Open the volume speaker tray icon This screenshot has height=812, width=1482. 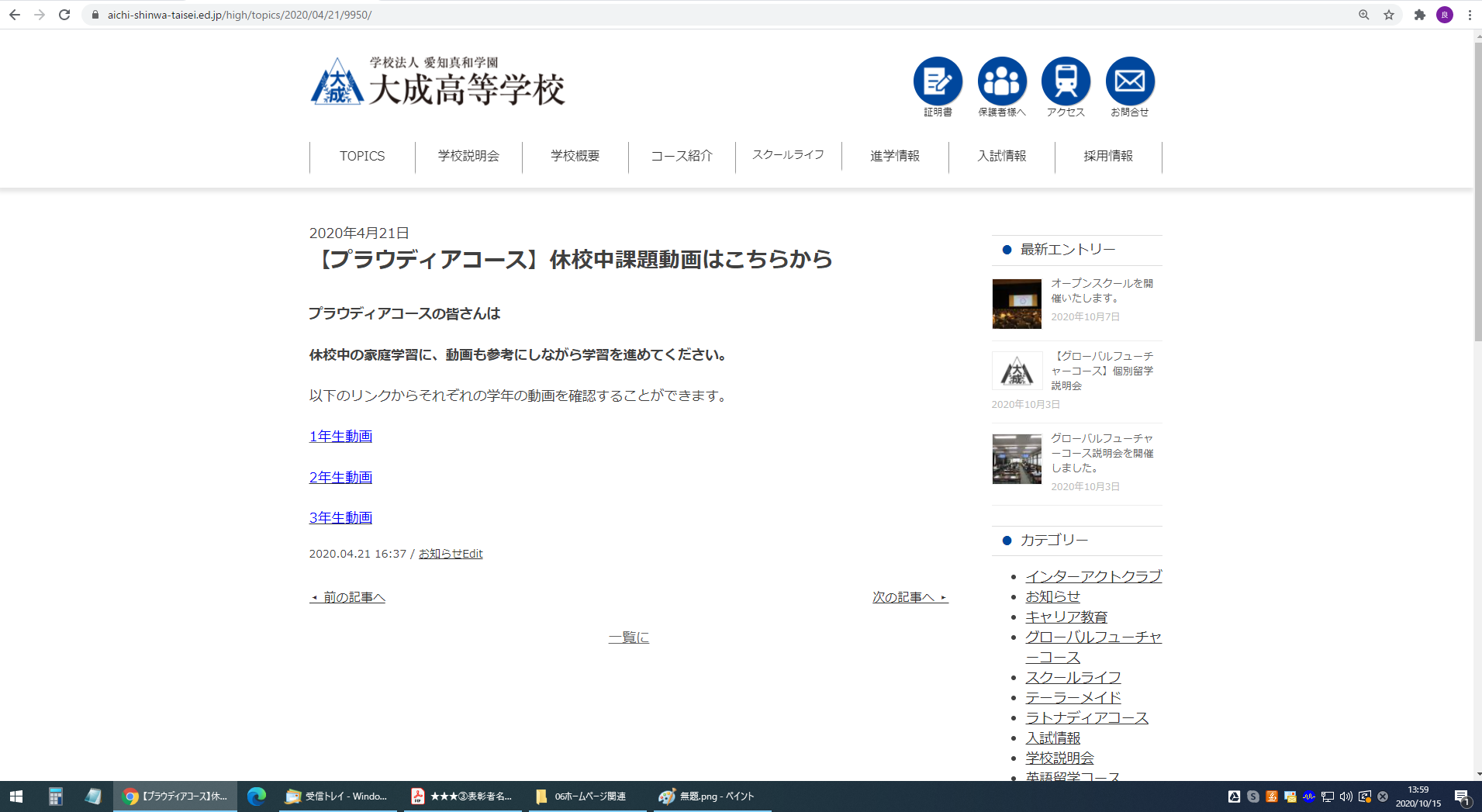click(x=1346, y=796)
